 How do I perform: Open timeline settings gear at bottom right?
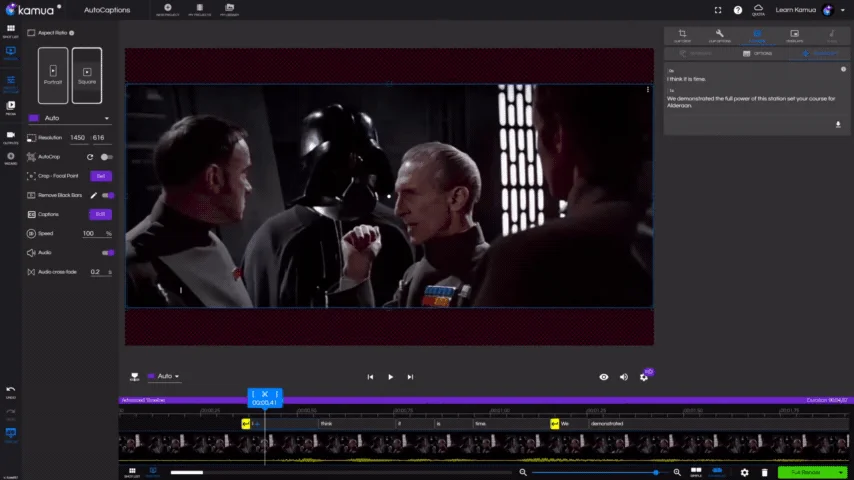(x=745, y=472)
